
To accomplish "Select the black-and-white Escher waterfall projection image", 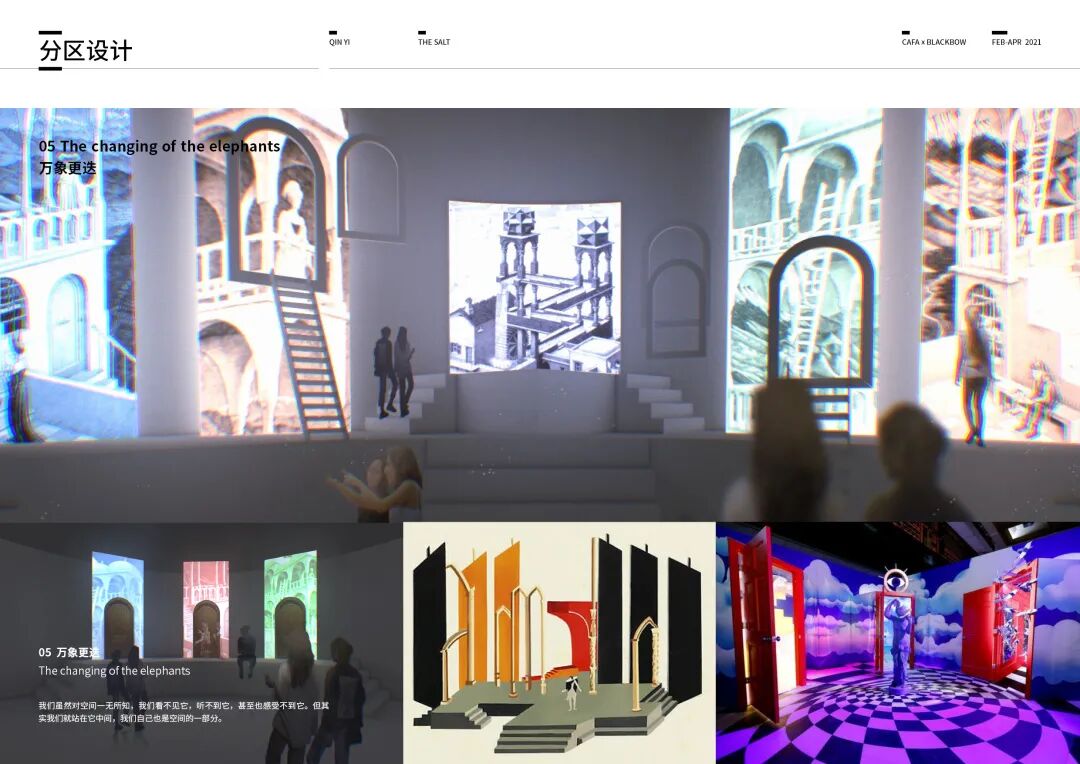I will tap(534, 287).
